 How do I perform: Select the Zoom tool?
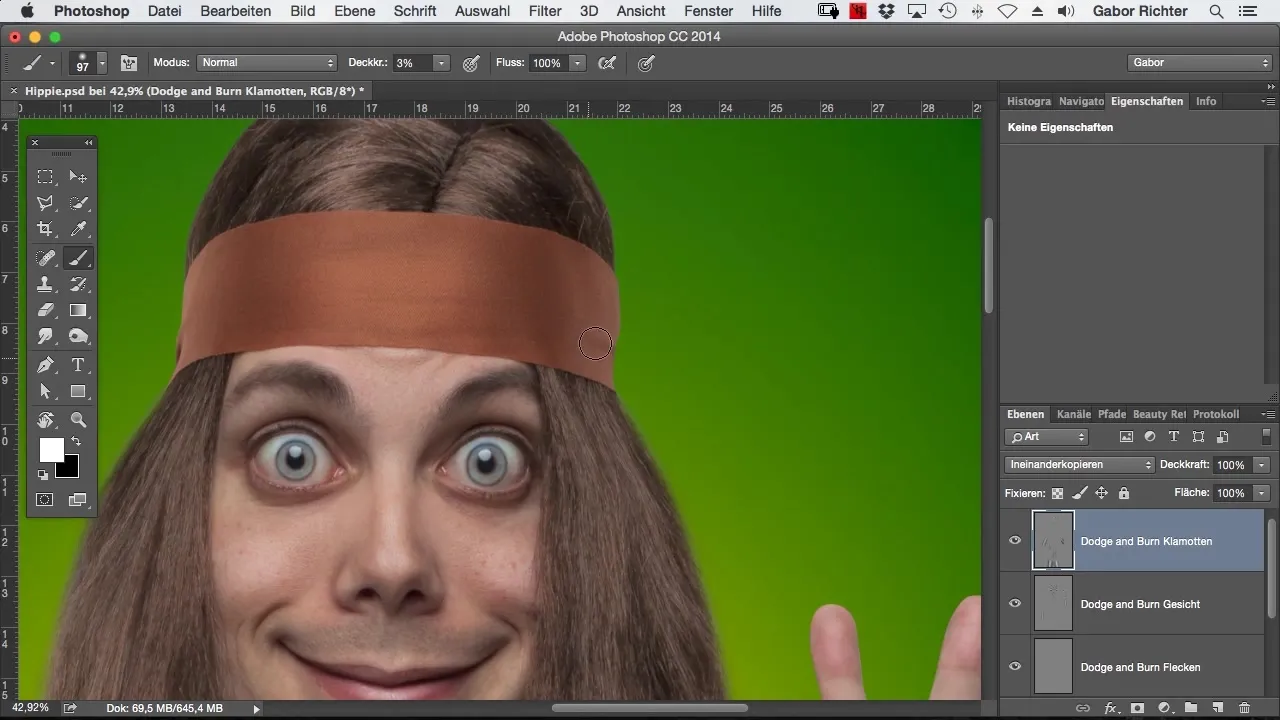click(78, 420)
